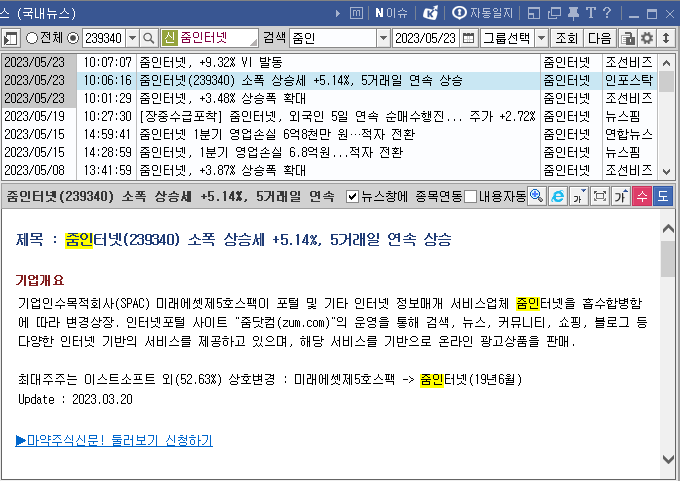Open the N이슈 news issue button

click(391, 13)
